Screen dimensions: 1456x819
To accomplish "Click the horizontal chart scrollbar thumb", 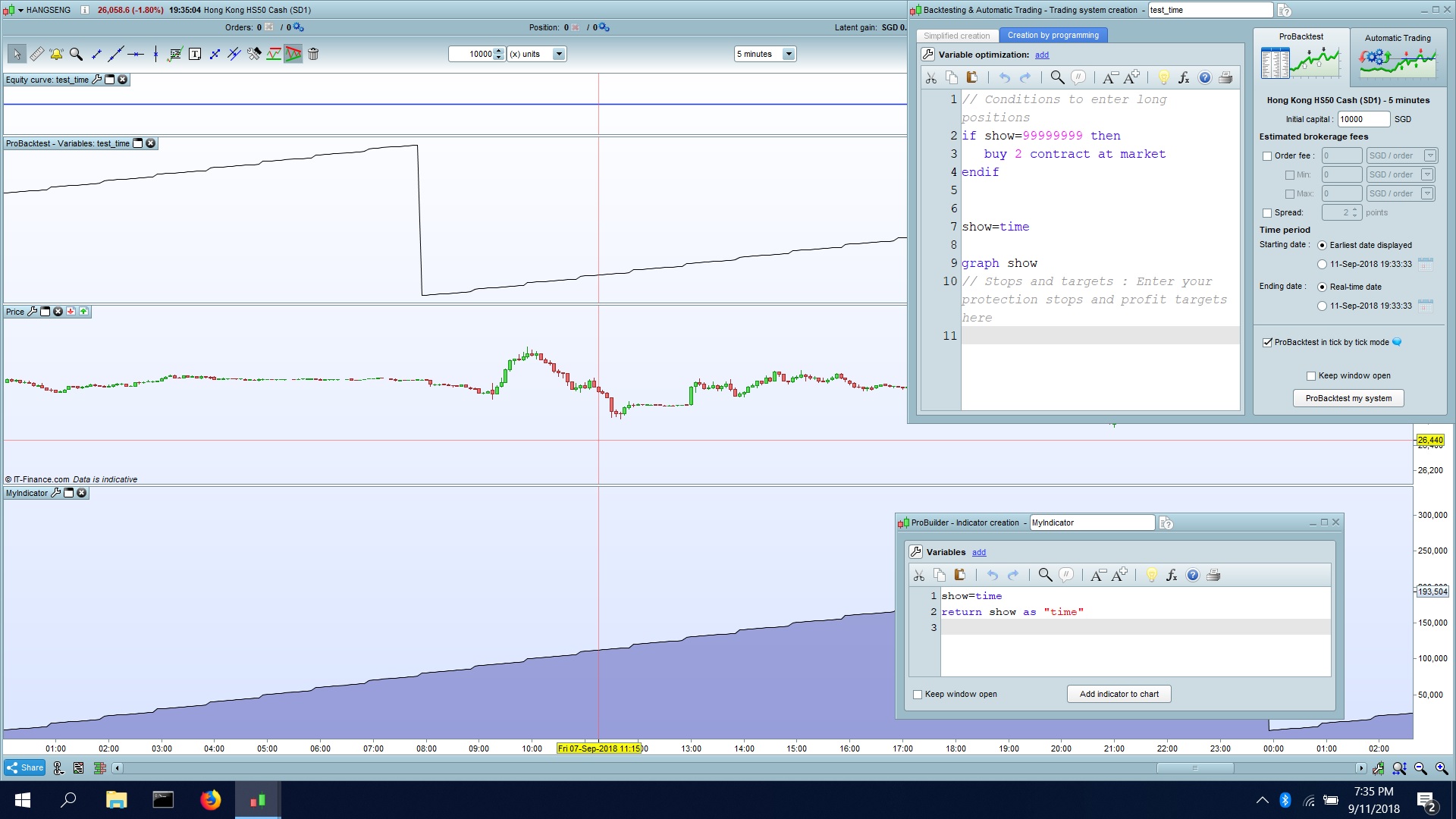I will [x=1194, y=768].
